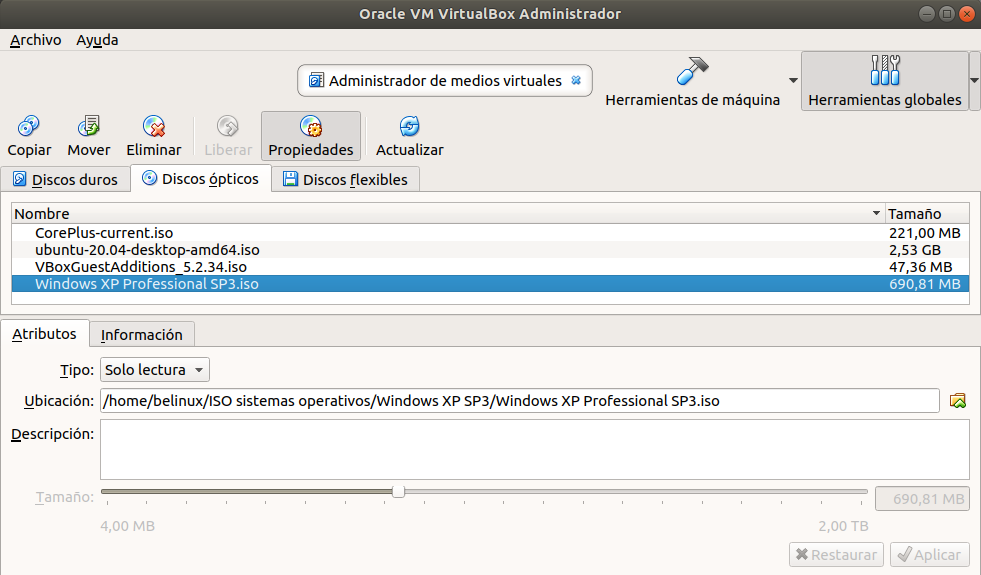Toggle sort arrow in Nombre header
The image size is (981, 575).
coord(876,213)
